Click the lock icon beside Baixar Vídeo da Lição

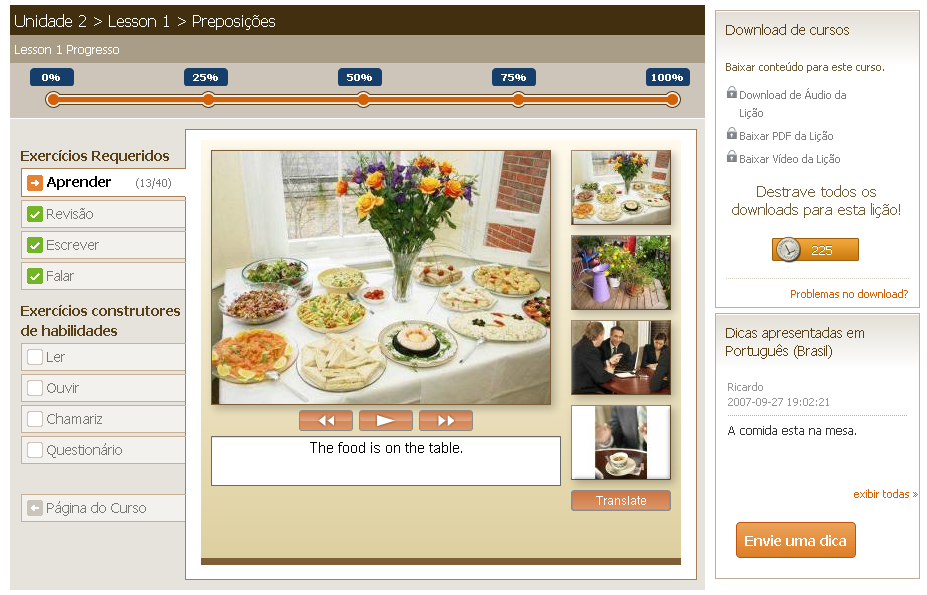click(x=732, y=157)
